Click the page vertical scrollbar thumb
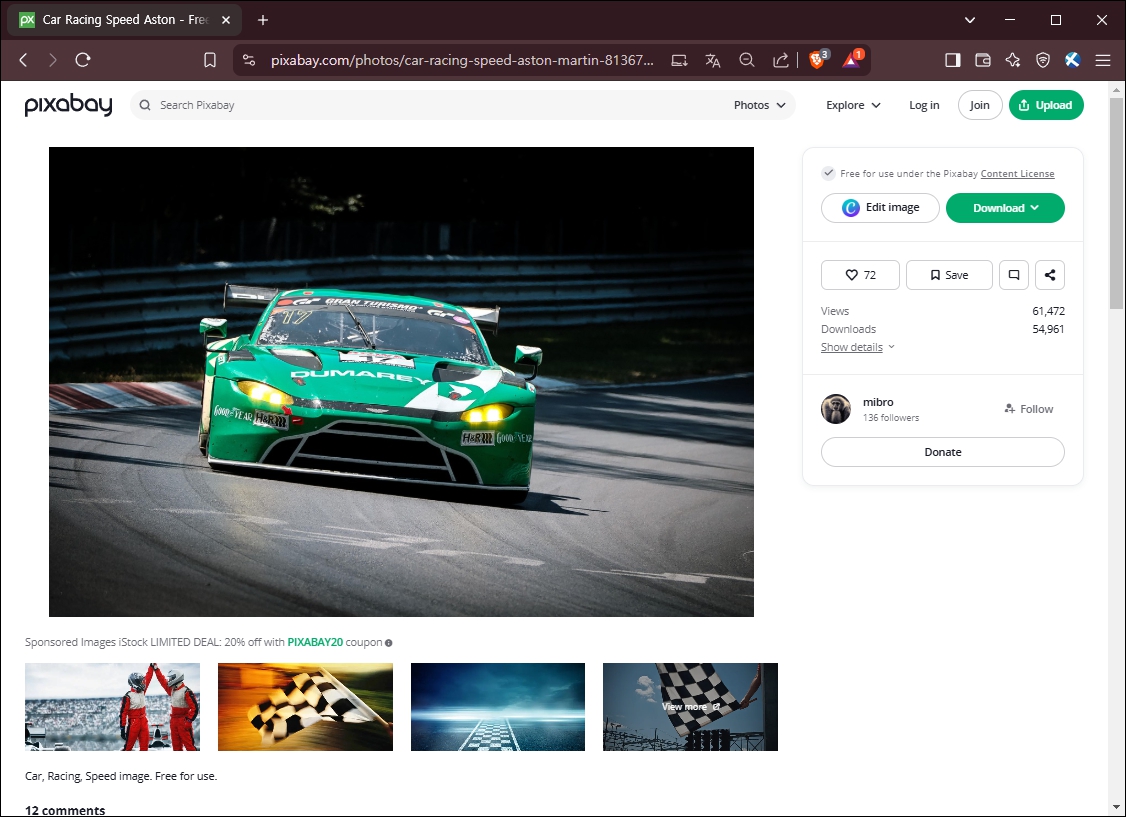Screen dimensions: 1126x817 1116,203
